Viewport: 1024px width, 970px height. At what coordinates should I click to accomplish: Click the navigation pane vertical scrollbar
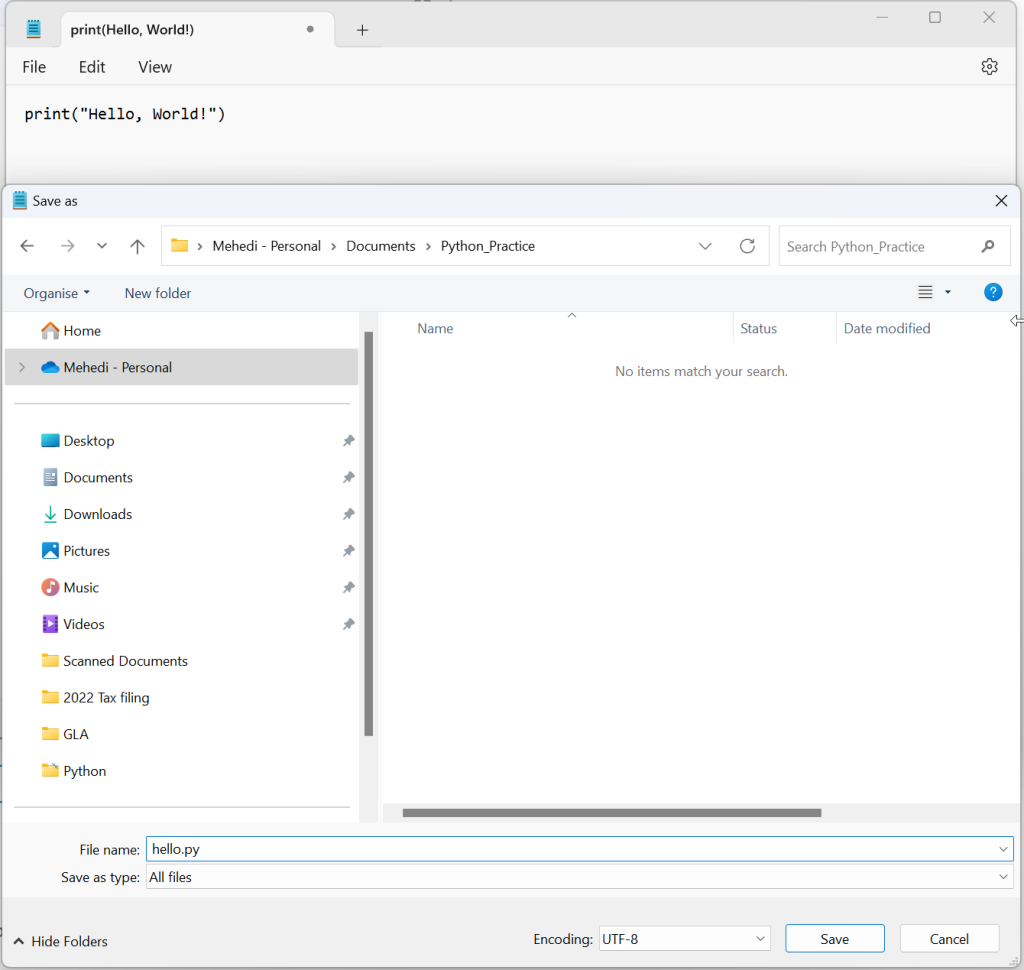pos(368,534)
